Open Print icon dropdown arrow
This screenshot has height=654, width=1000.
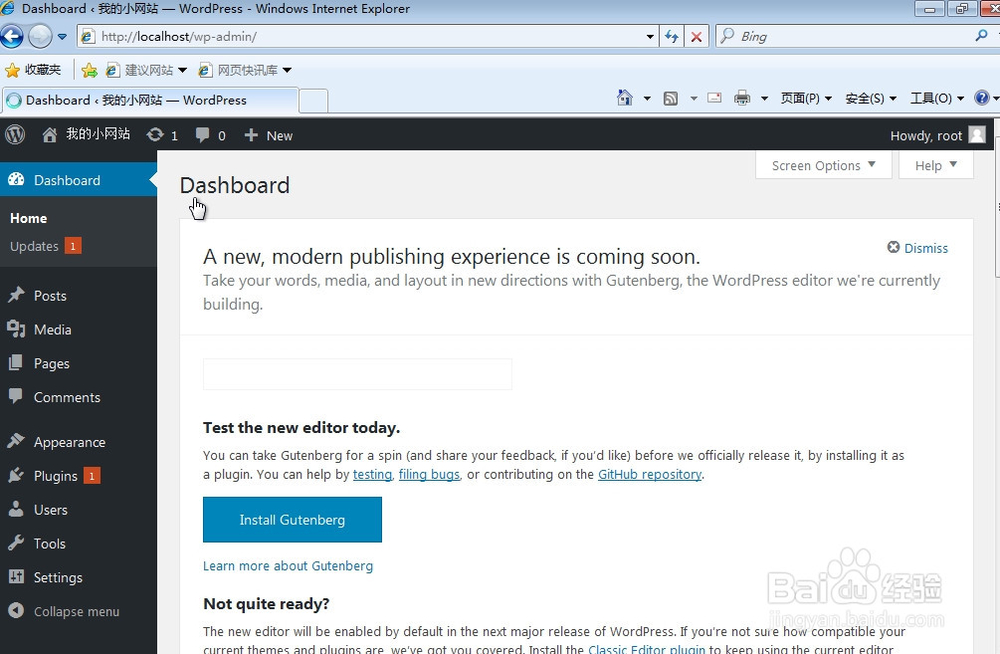764,98
